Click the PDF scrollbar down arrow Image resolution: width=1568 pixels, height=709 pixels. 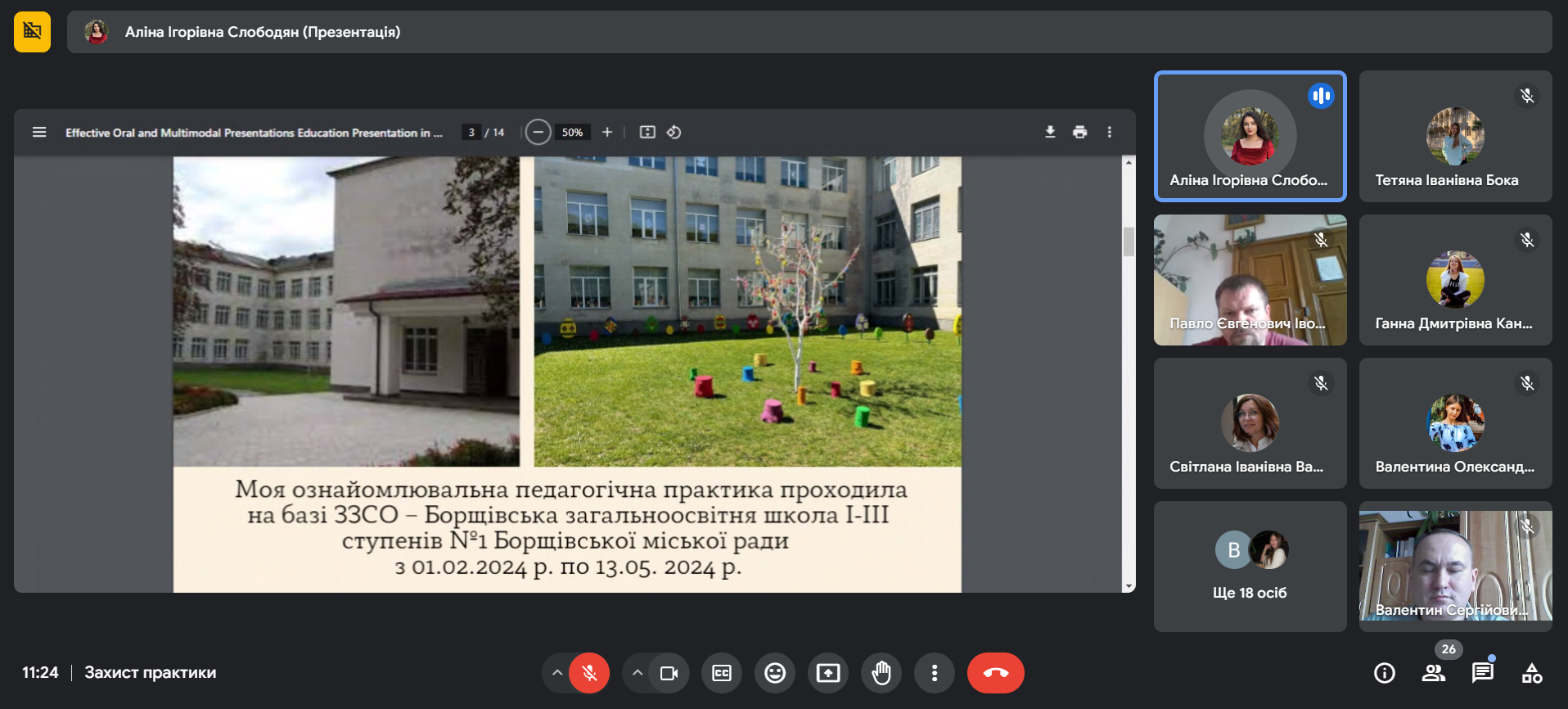tap(1129, 586)
